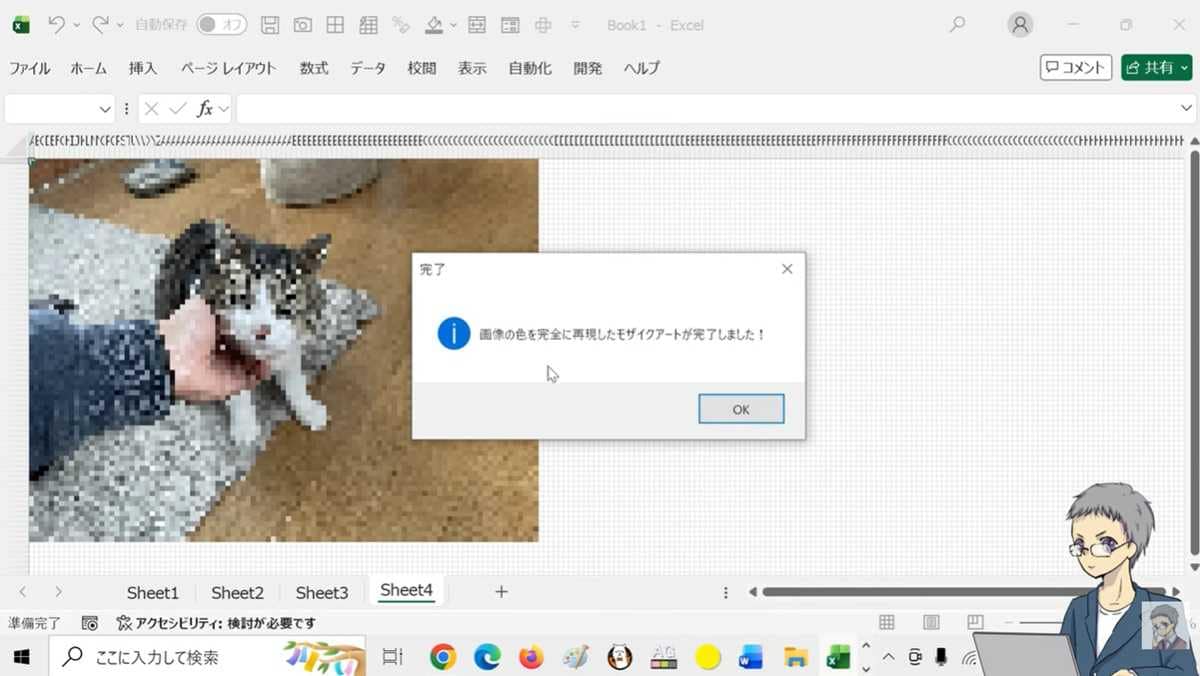The width and height of the screenshot is (1200, 676).
Task: Click the merge-and-center cells icon
Action: (543, 25)
